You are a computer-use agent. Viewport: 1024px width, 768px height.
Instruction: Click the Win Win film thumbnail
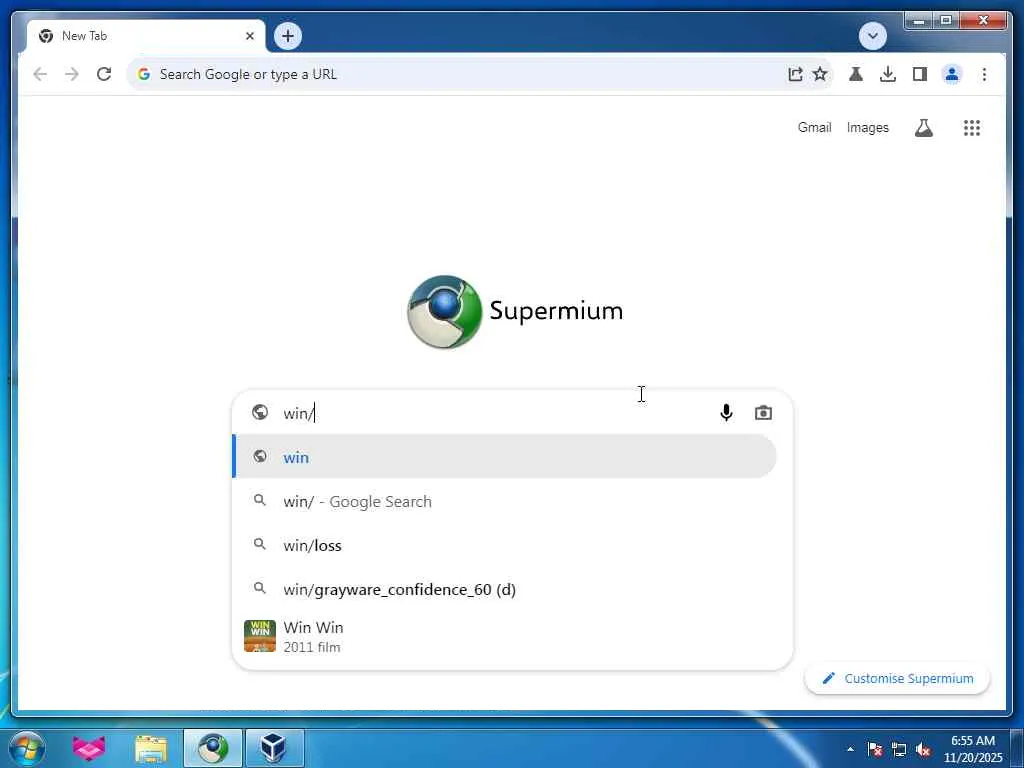pyautogui.click(x=260, y=636)
